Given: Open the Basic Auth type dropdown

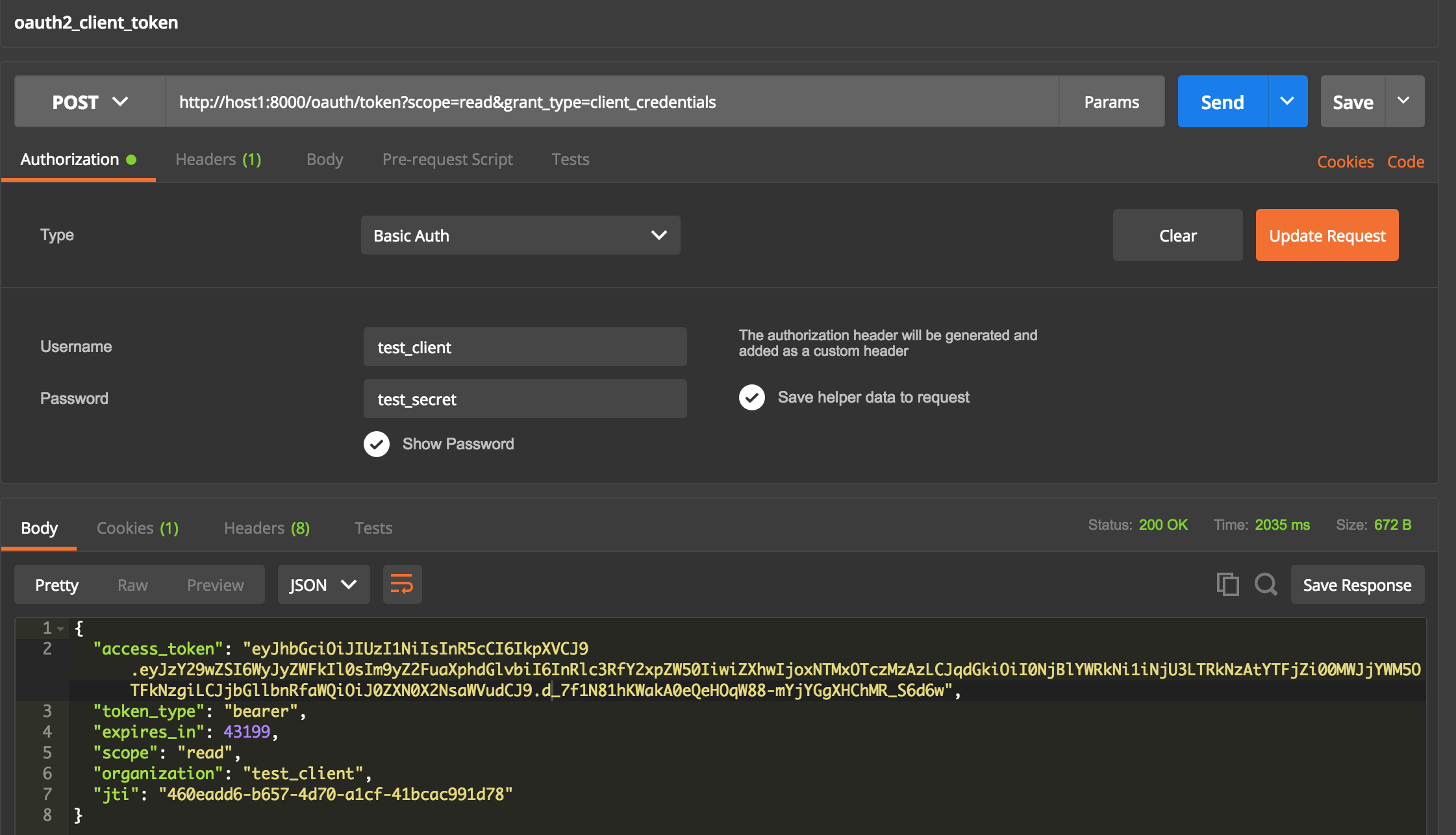Looking at the screenshot, I should (520, 235).
